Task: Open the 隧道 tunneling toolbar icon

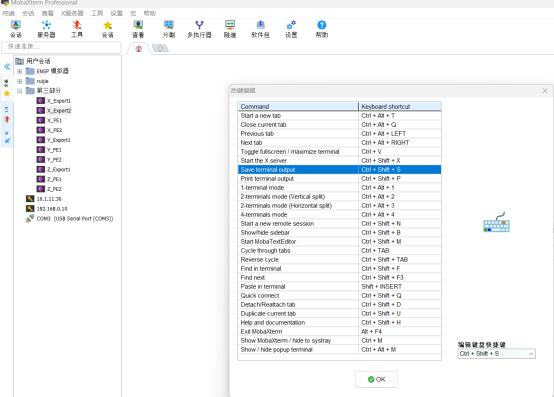Action: tap(230, 29)
